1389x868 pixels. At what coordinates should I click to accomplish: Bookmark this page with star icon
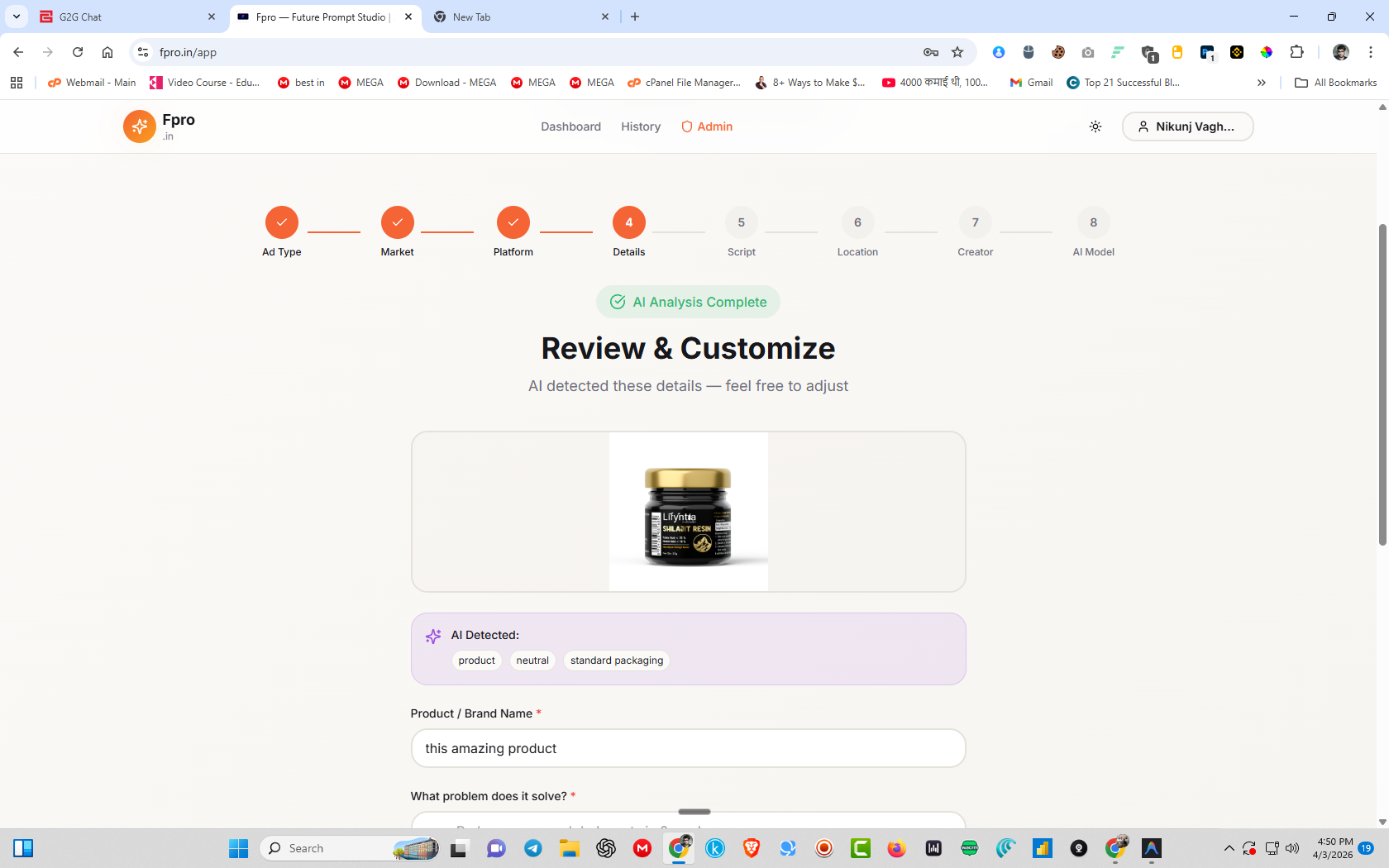coord(957,52)
